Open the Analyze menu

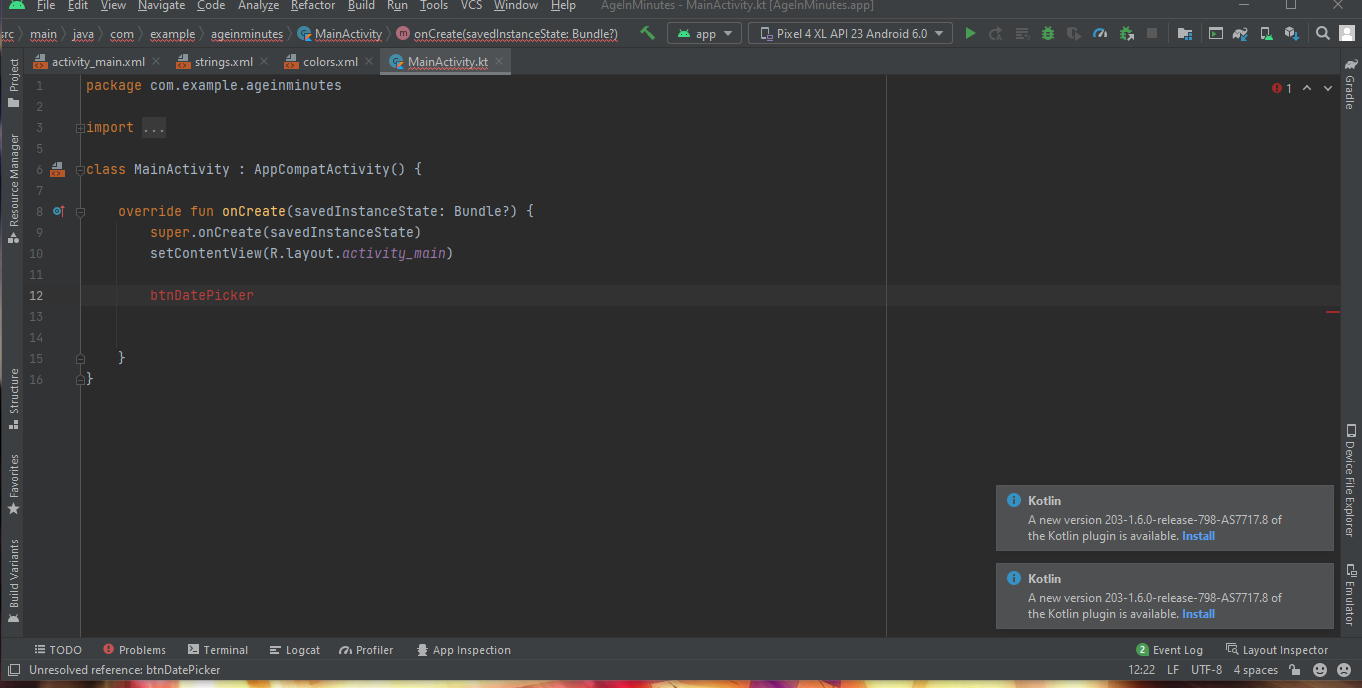[x=258, y=6]
